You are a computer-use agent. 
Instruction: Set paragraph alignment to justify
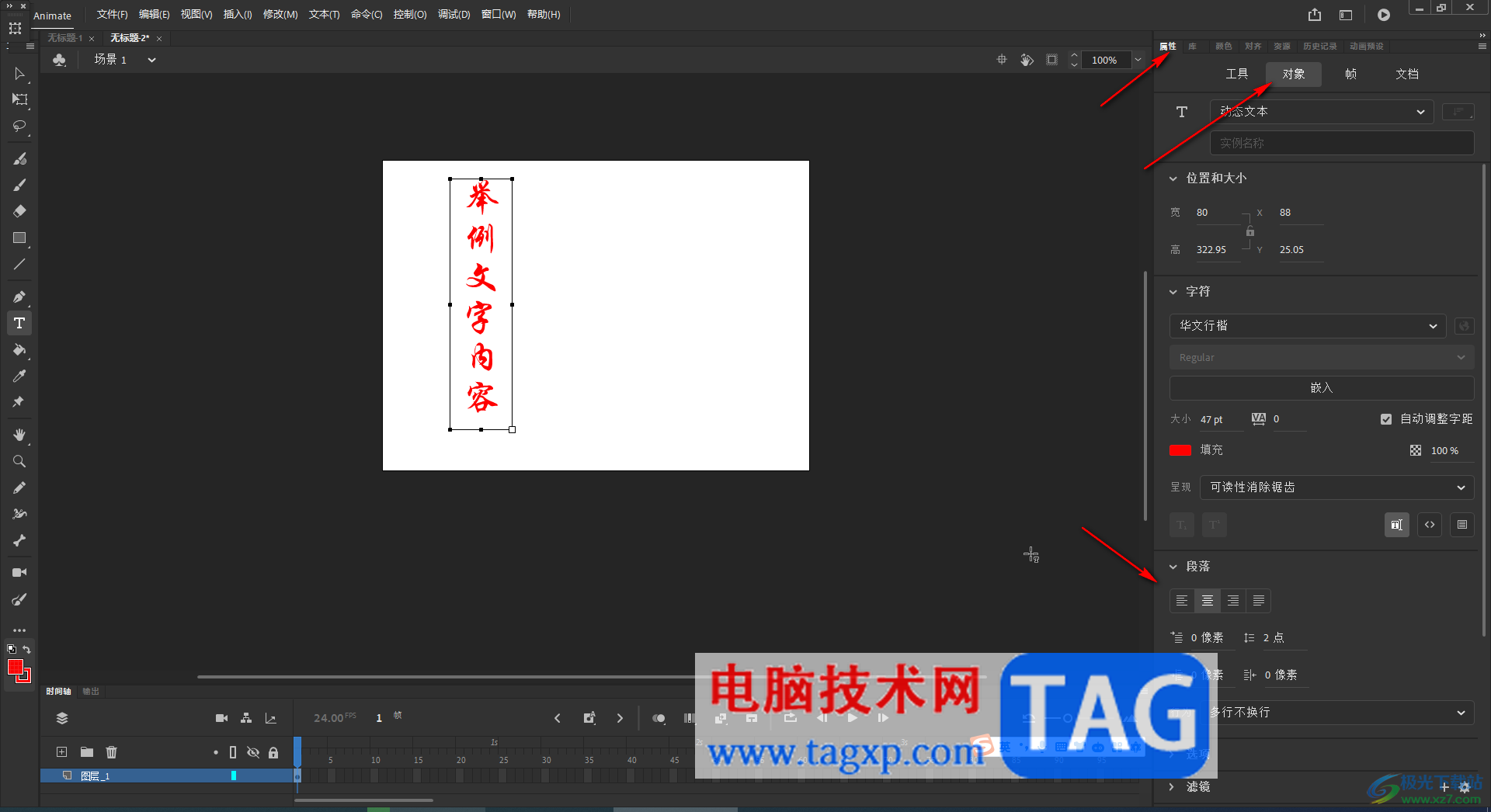1259,600
